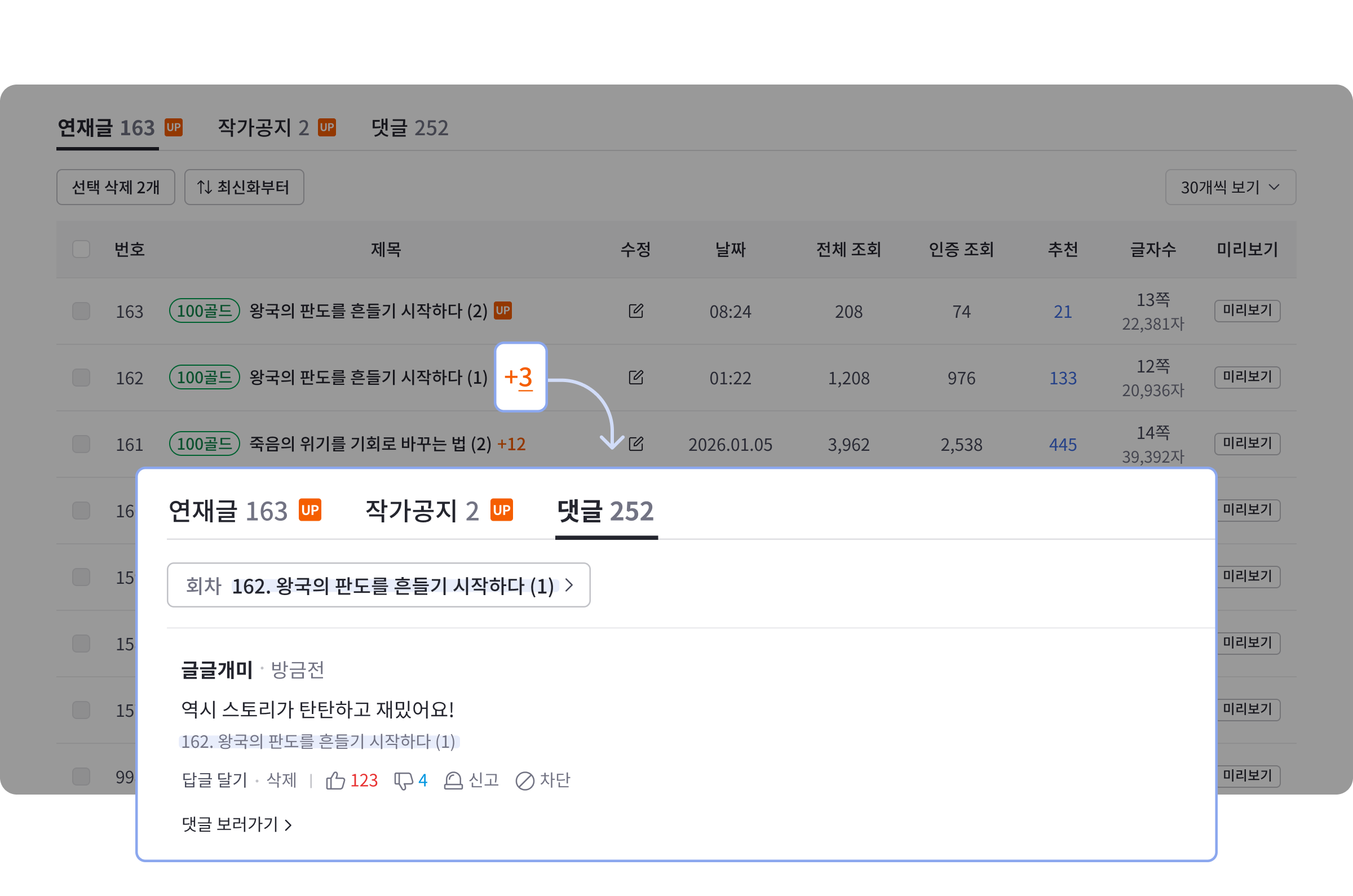Tick the checkbox for episode 162

(x=81, y=377)
